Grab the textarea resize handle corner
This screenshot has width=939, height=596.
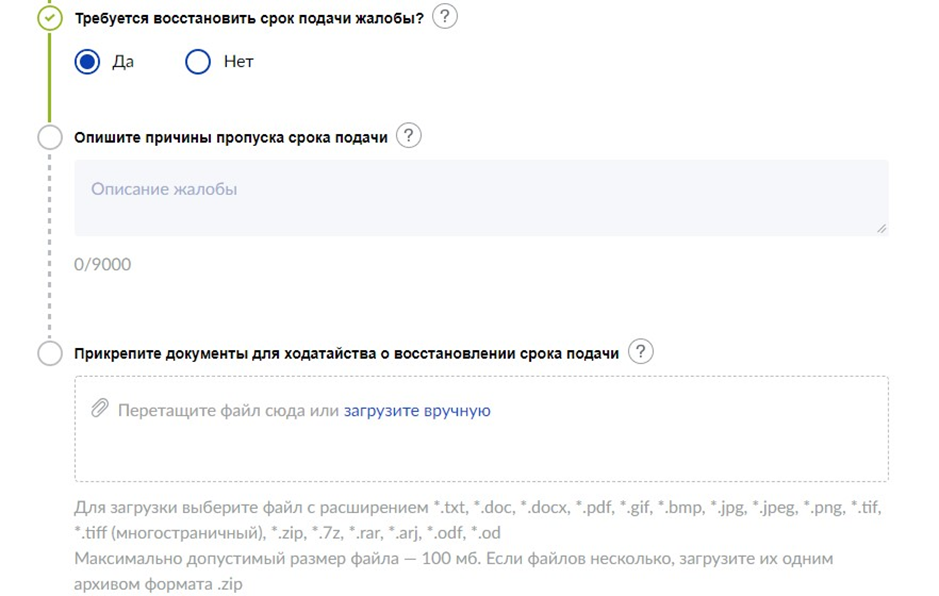coord(881,228)
